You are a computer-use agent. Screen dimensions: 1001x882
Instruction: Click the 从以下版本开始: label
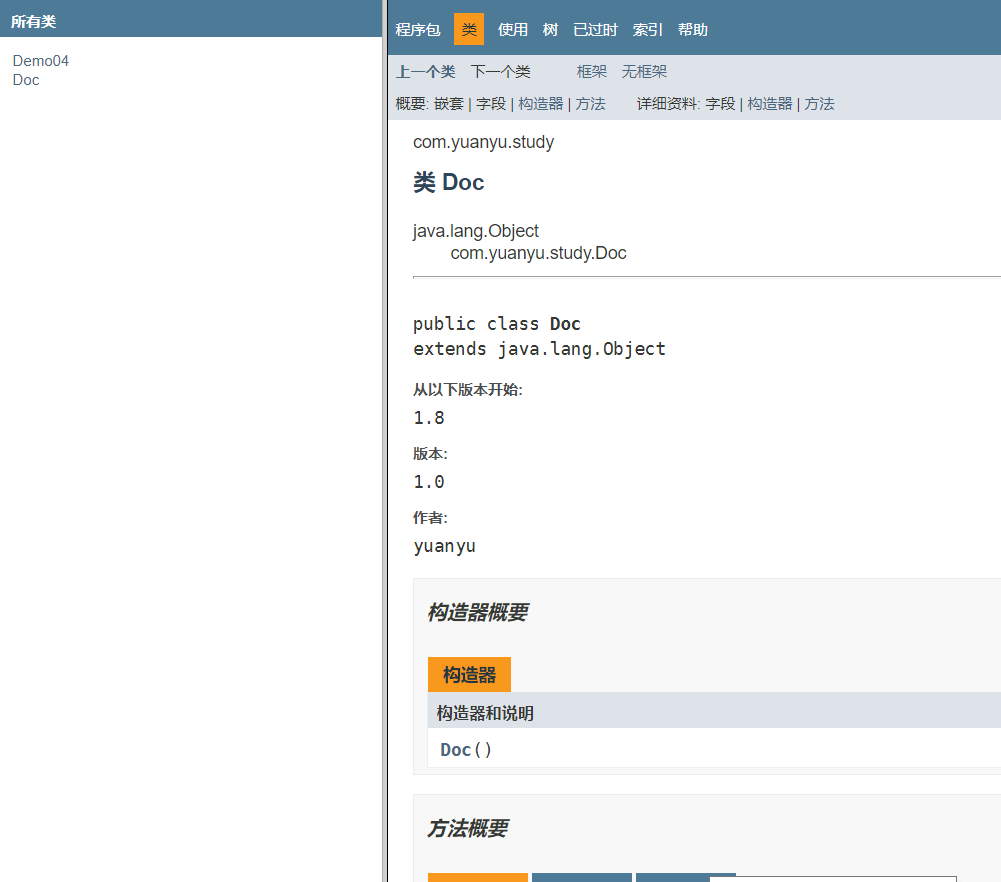[x=467, y=389]
